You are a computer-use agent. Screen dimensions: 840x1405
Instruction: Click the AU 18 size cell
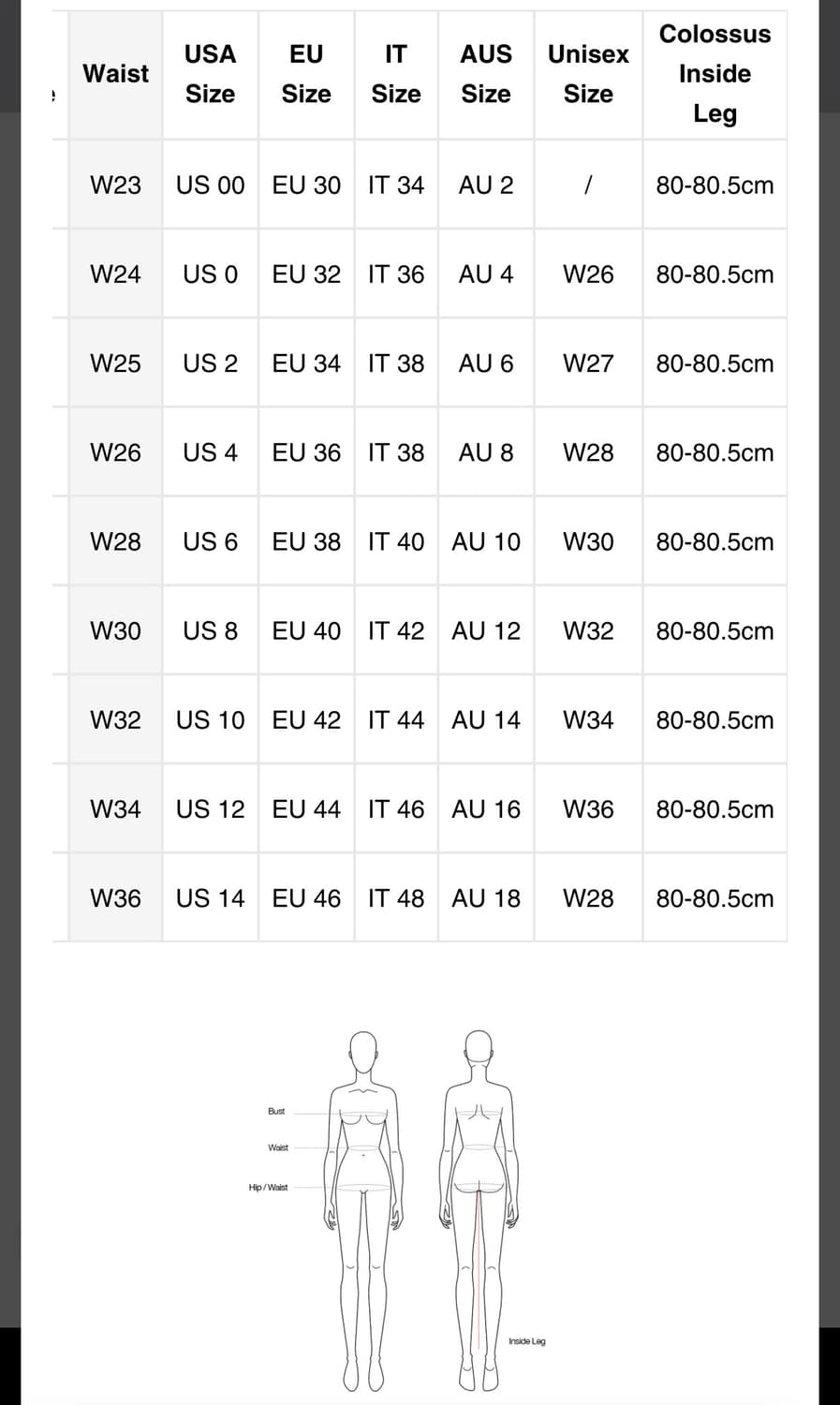click(486, 898)
